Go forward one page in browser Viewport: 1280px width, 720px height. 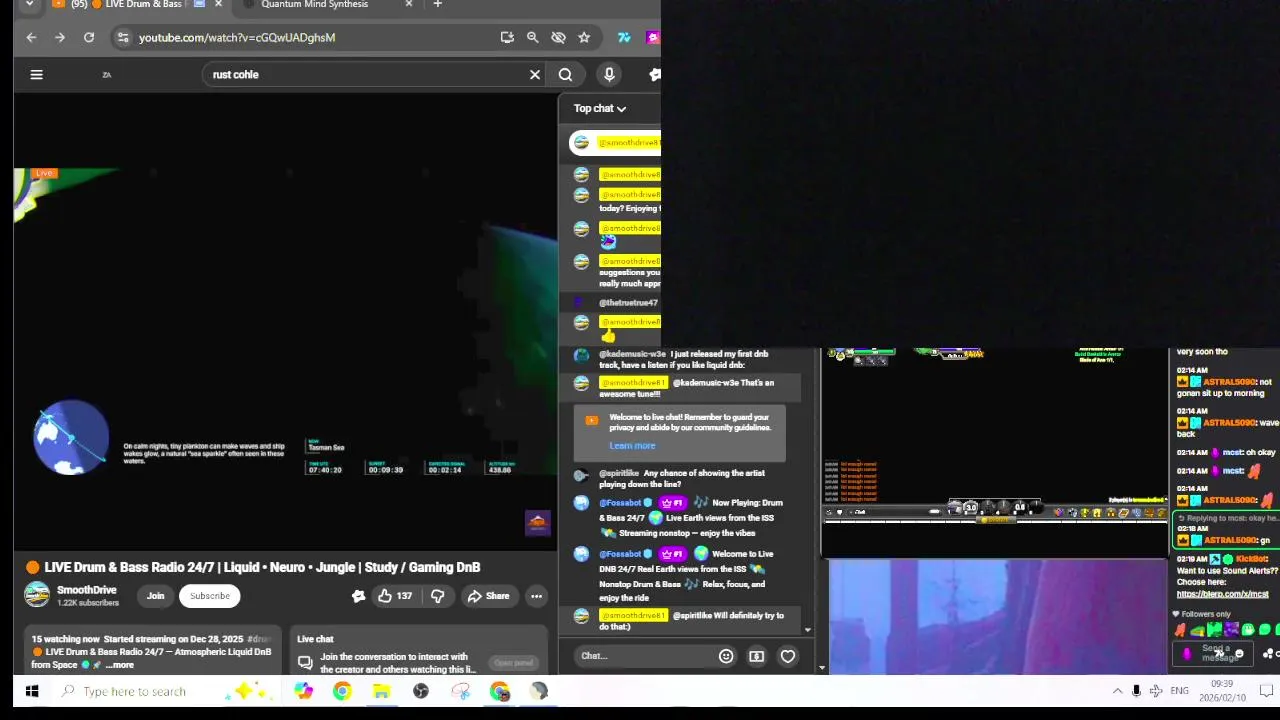(x=60, y=37)
